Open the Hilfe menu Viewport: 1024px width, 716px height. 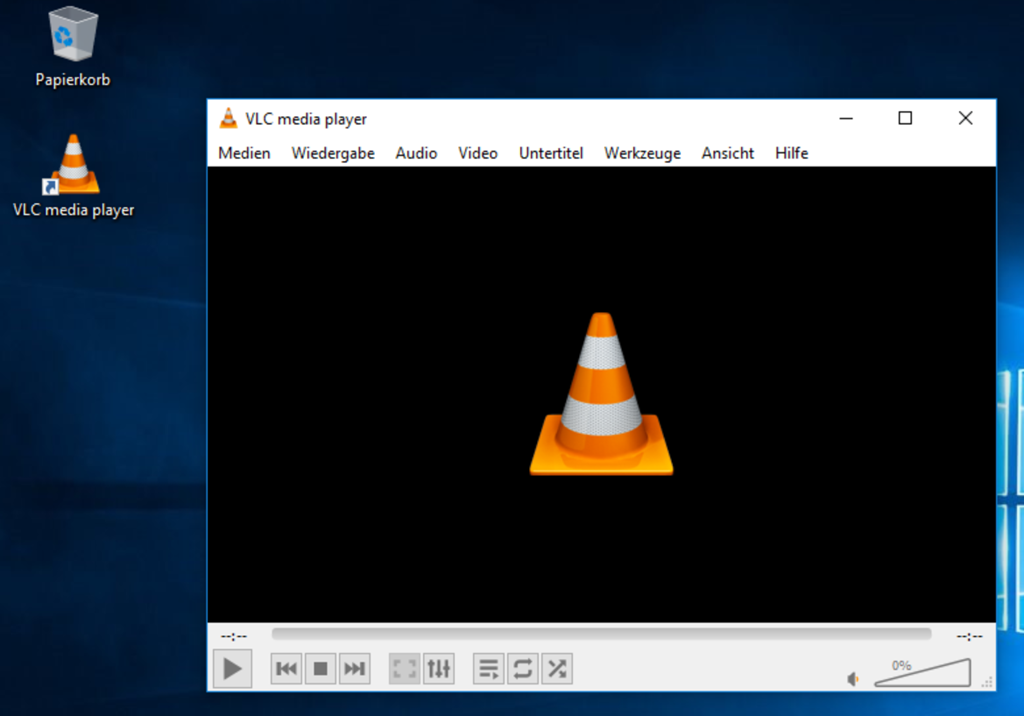pyautogui.click(x=791, y=153)
